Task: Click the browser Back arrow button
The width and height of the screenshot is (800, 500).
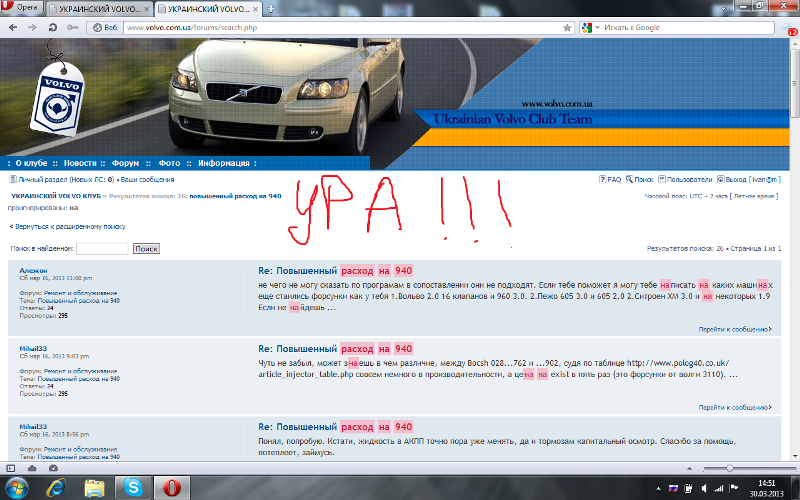Action: pyautogui.click(x=11, y=26)
